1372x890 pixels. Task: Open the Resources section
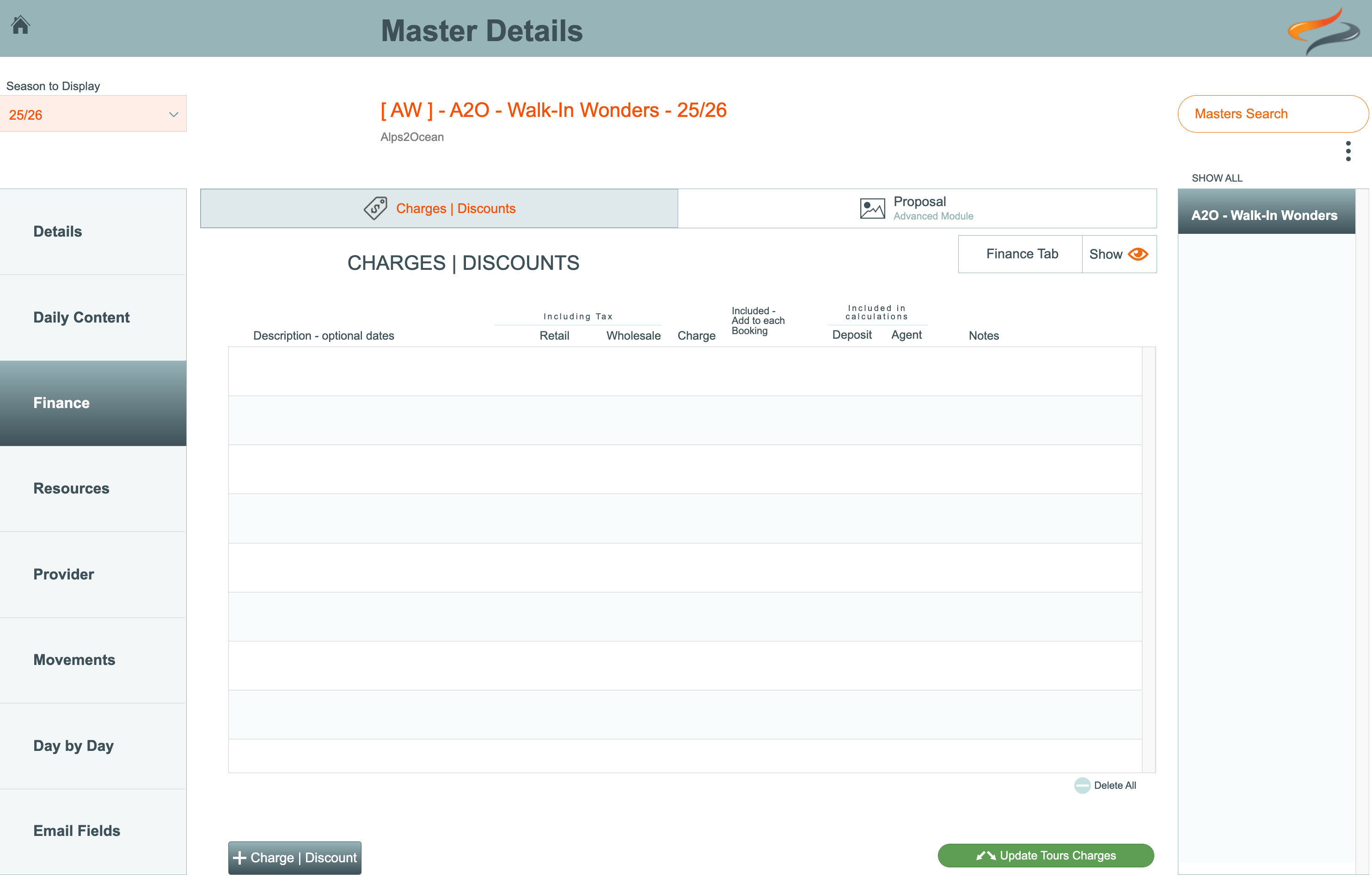(93, 489)
